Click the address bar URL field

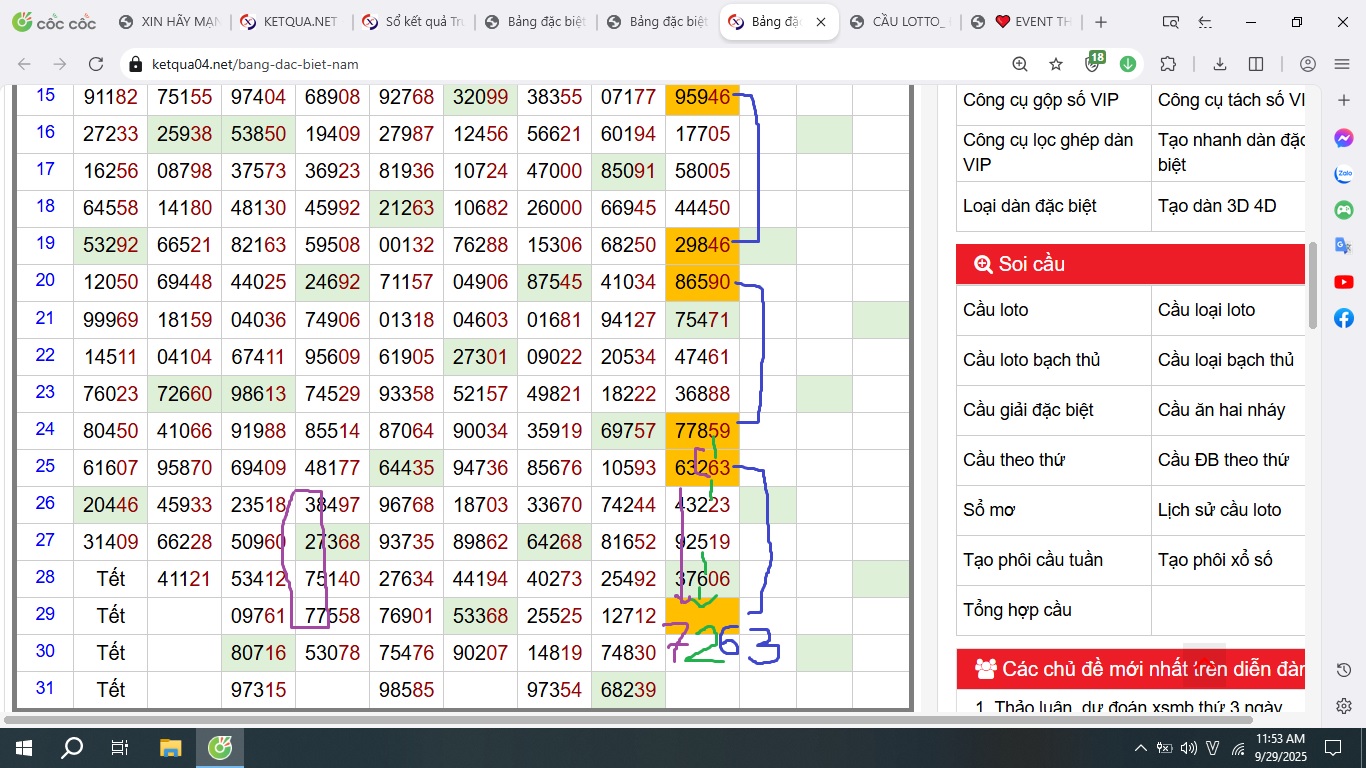[560, 64]
